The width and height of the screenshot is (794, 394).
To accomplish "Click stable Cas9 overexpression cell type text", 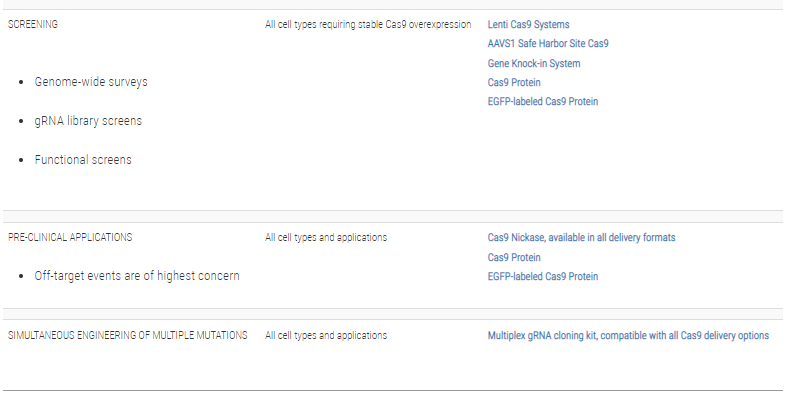I will tap(368, 24).
